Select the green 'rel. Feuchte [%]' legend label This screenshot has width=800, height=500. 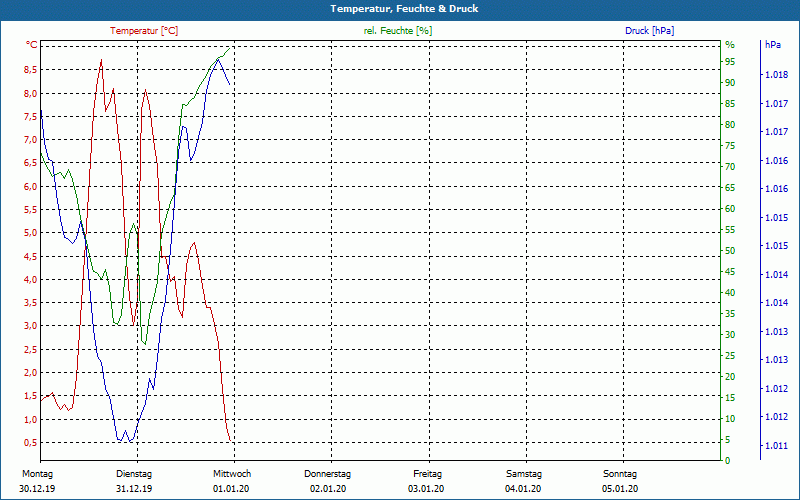pyautogui.click(x=397, y=31)
